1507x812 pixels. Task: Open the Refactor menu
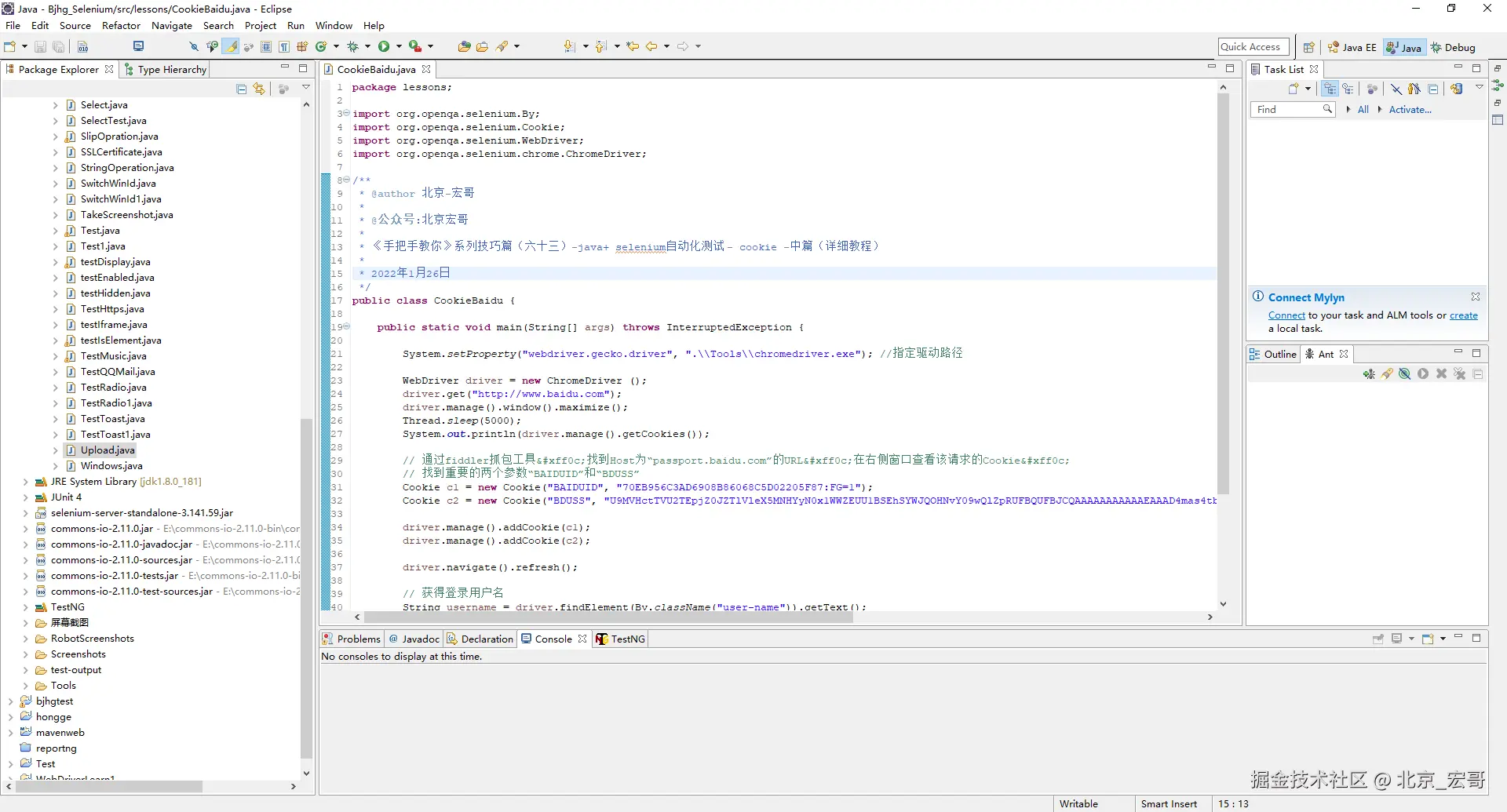pyautogui.click(x=121, y=26)
